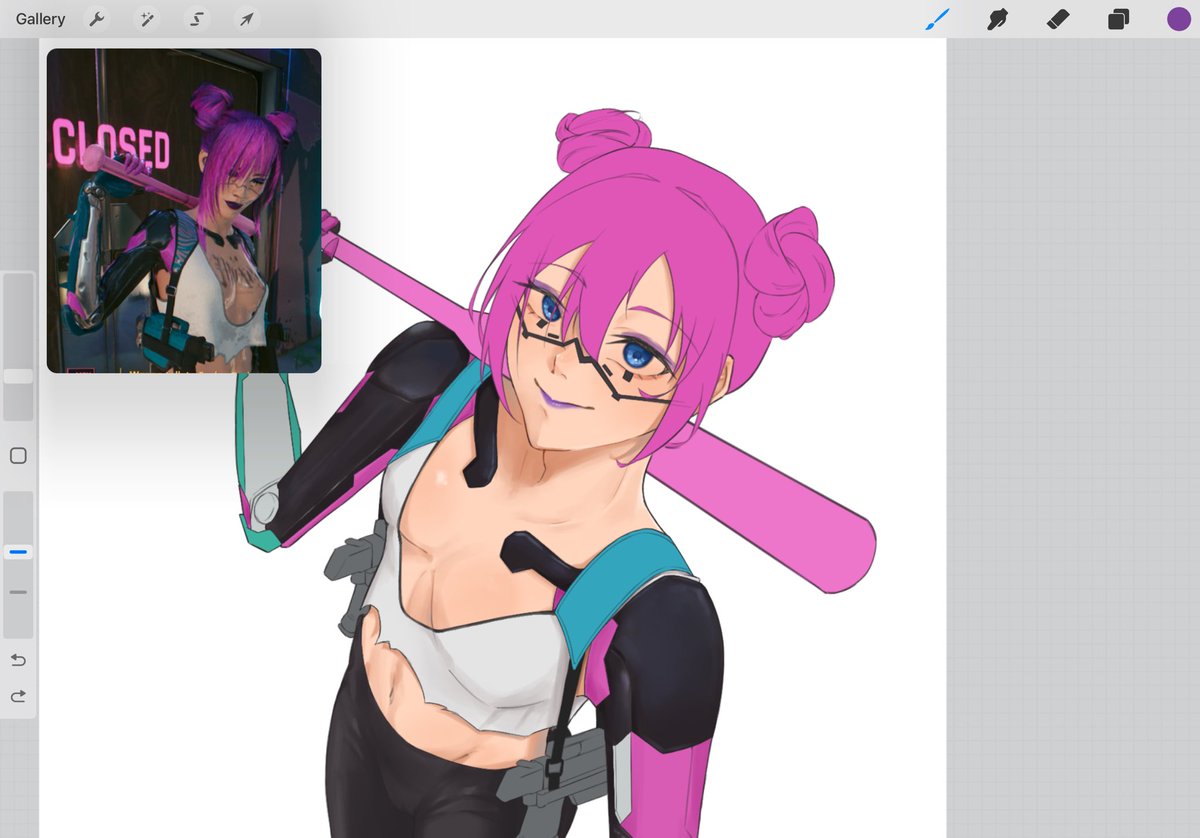Viewport: 1200px width, 838px height.
Task: Activate the Selection tool
Action: [197, 19]
